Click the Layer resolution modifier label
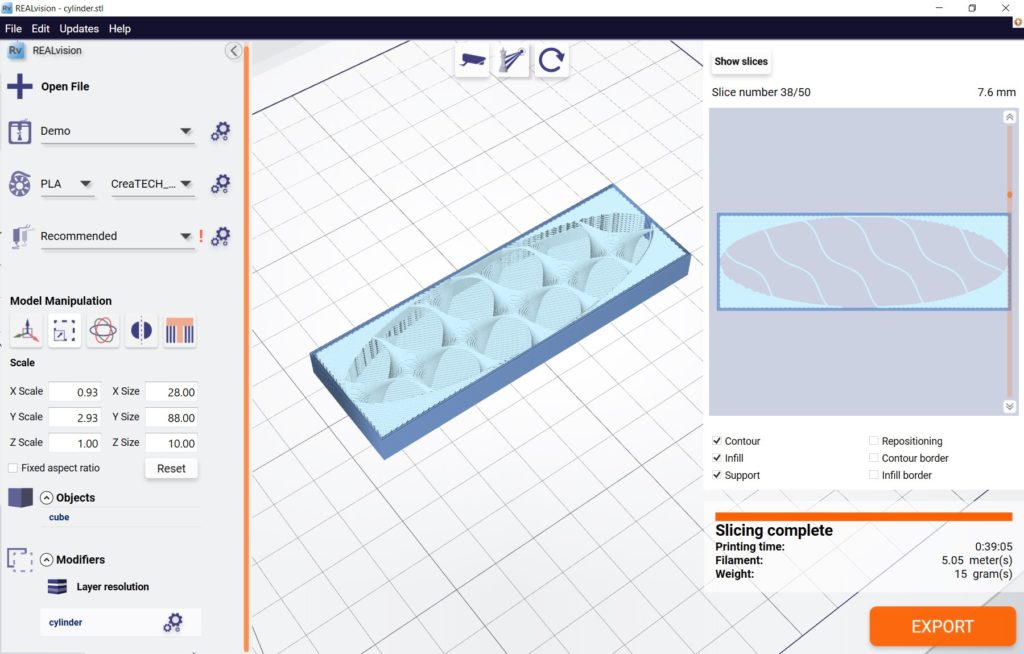 [x=112, y=587]
